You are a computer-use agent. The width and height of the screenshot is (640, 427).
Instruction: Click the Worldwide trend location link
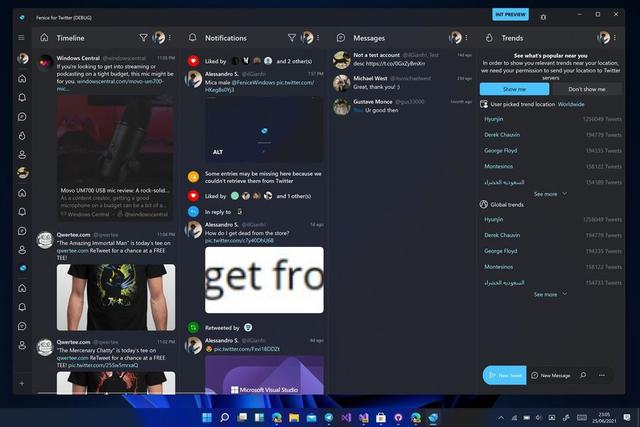571,104
